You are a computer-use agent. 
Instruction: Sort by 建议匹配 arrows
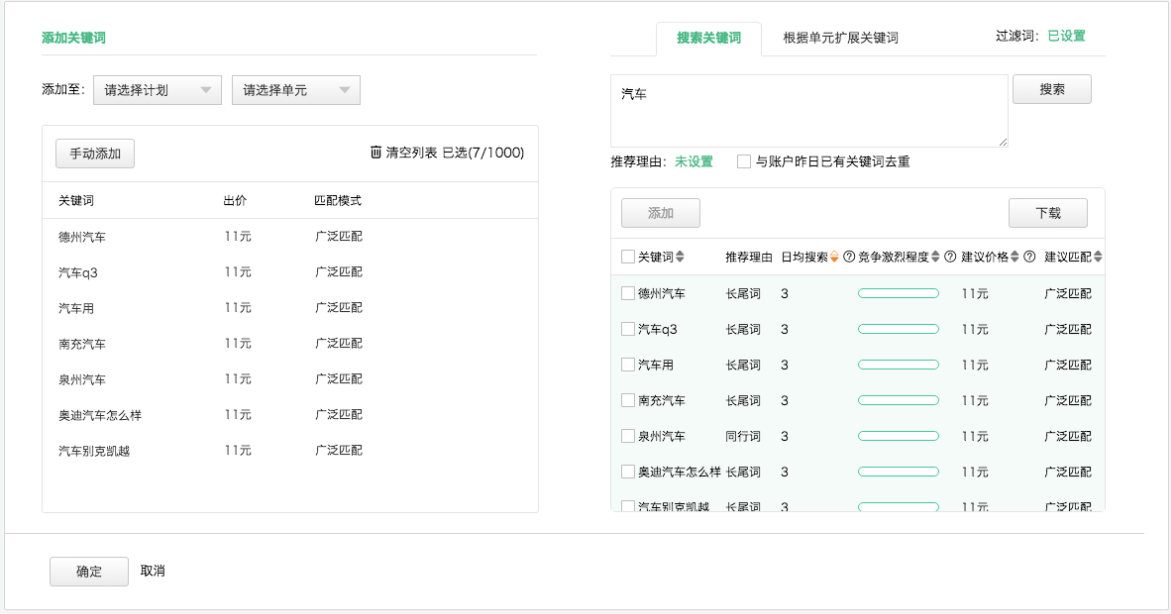(1097, 257)
